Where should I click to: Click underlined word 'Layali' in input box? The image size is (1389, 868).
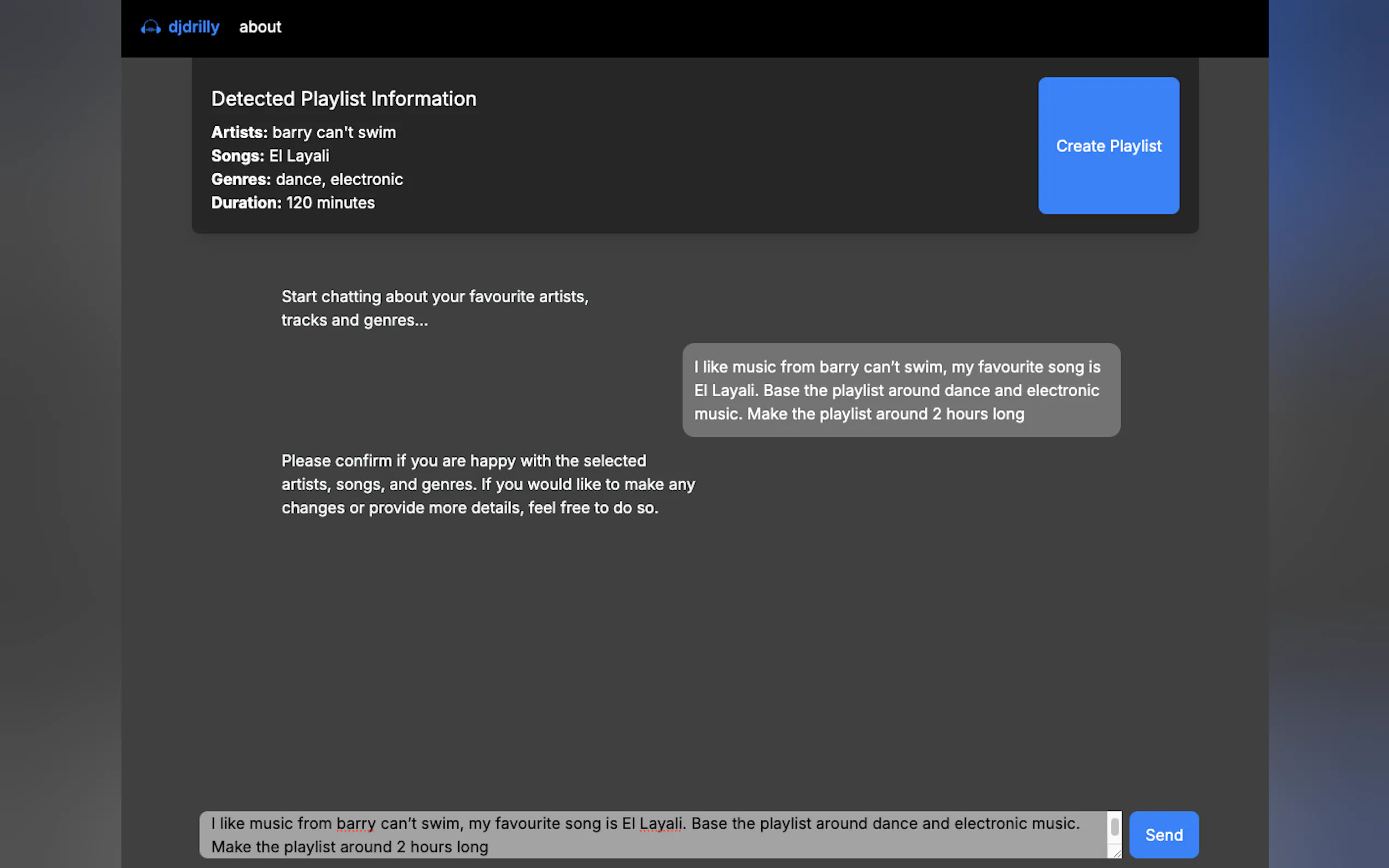point(661,823)
